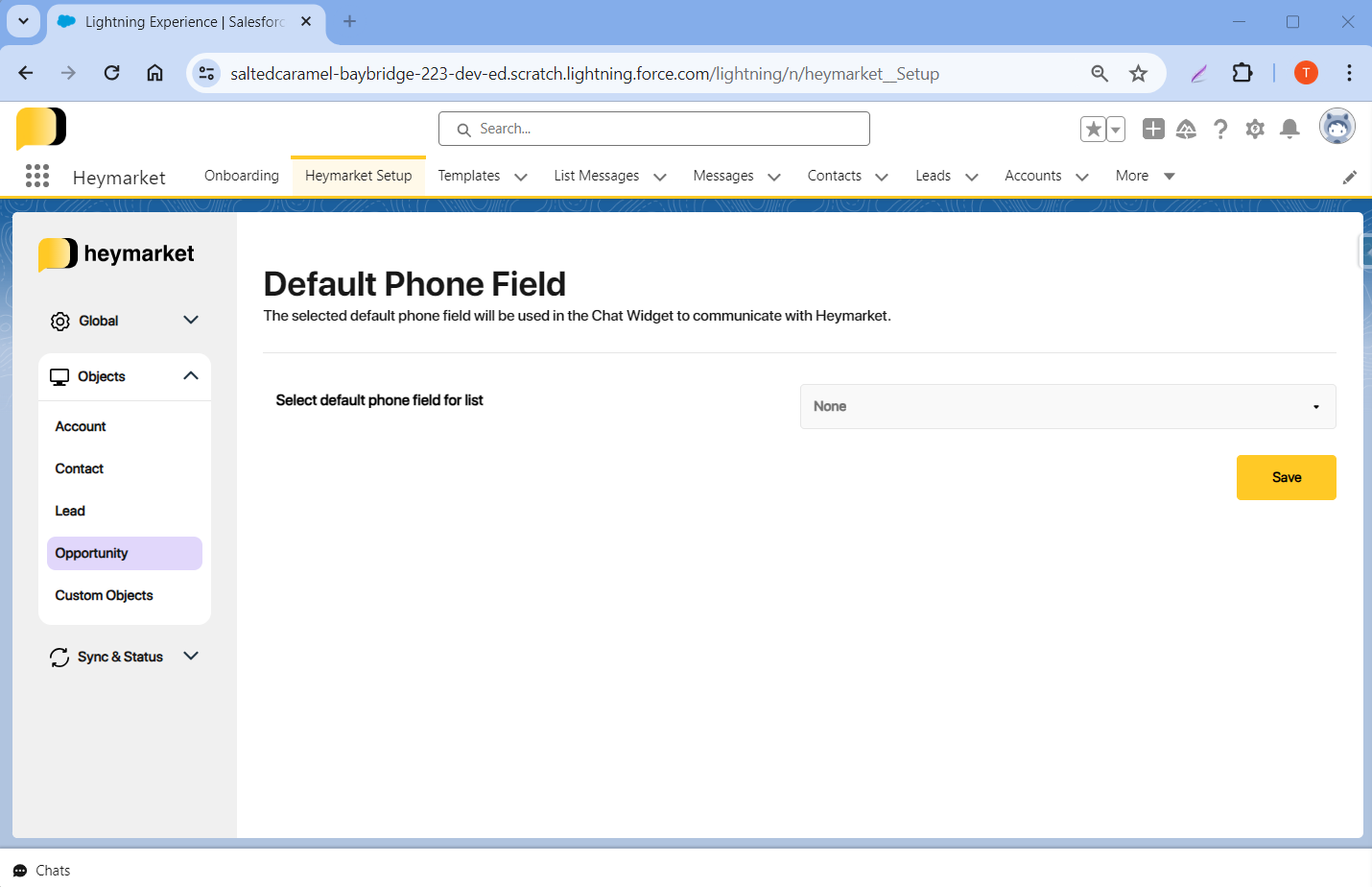1372x887 pixels.
Task: Reload the browser page
Action: (112, 73)
